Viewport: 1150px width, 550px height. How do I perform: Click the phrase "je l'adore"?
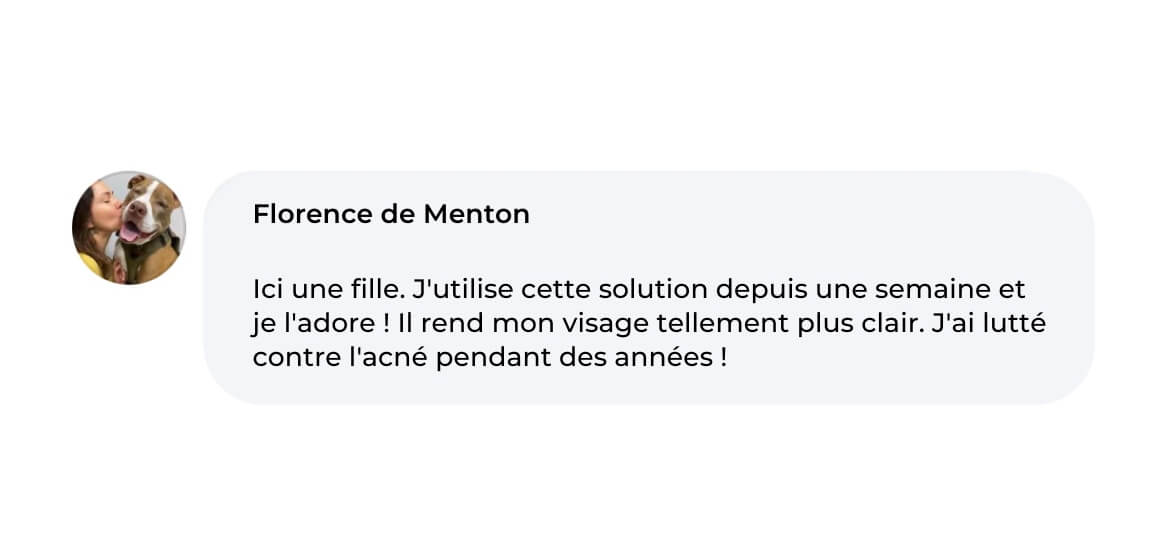coord(313,325)
